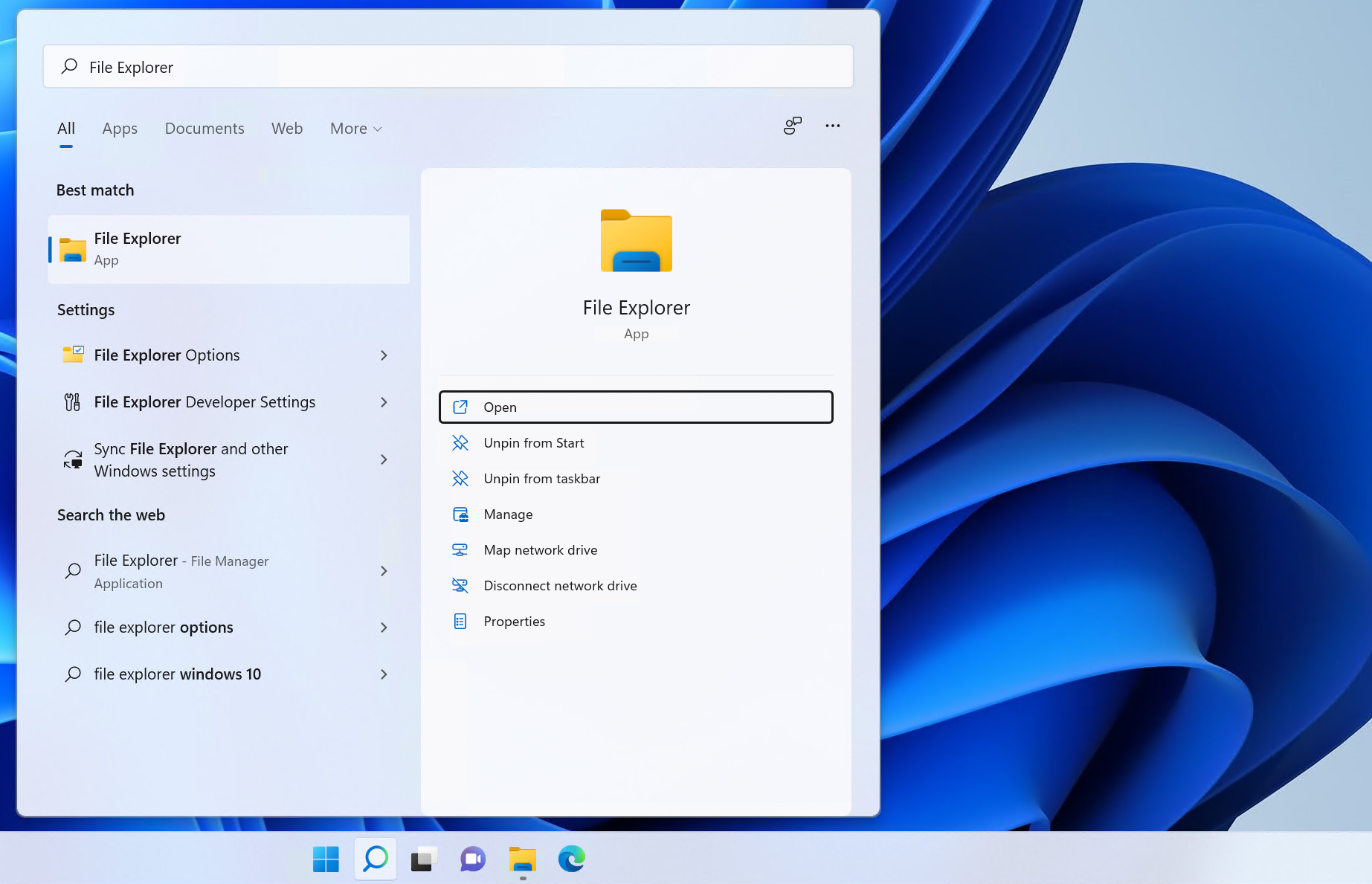Open Properties using its icon
1372x884 pixels.
[461, 621]
